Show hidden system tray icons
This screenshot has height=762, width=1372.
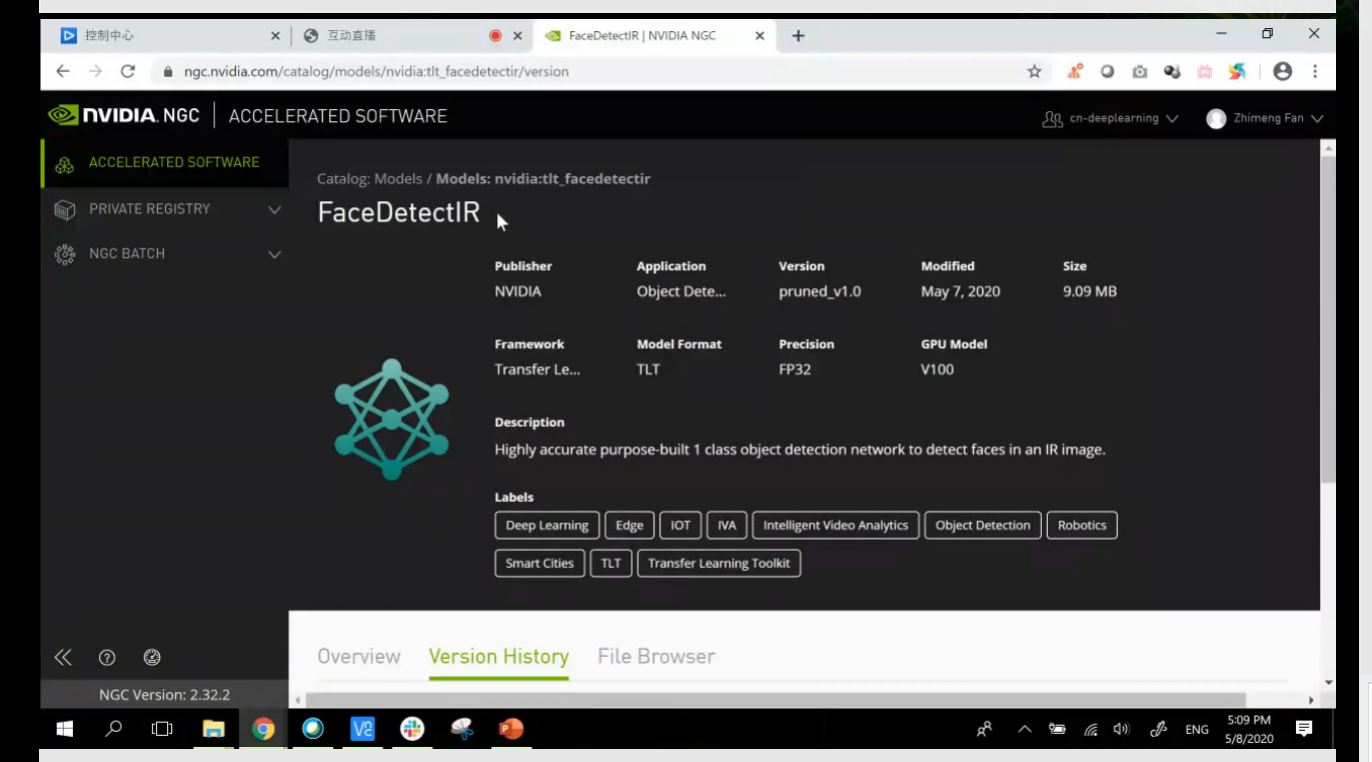[x=1025, y=729]
